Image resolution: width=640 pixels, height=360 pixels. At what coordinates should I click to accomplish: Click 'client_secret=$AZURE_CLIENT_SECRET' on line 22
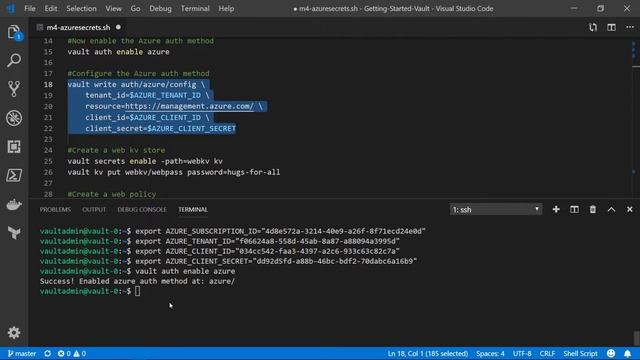(160, 129)
